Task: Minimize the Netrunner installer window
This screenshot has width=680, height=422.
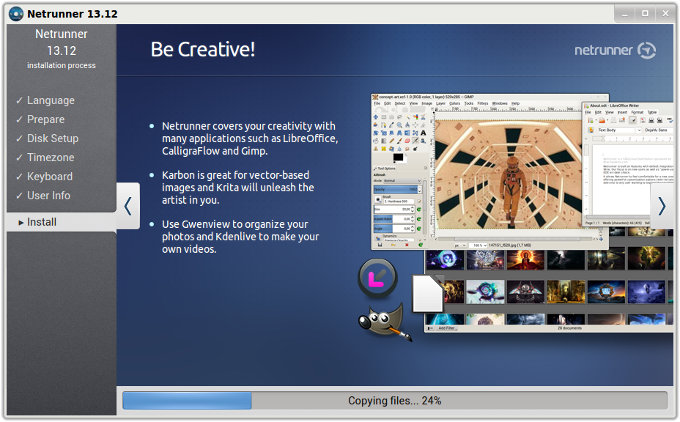Action: click(624, 14)
